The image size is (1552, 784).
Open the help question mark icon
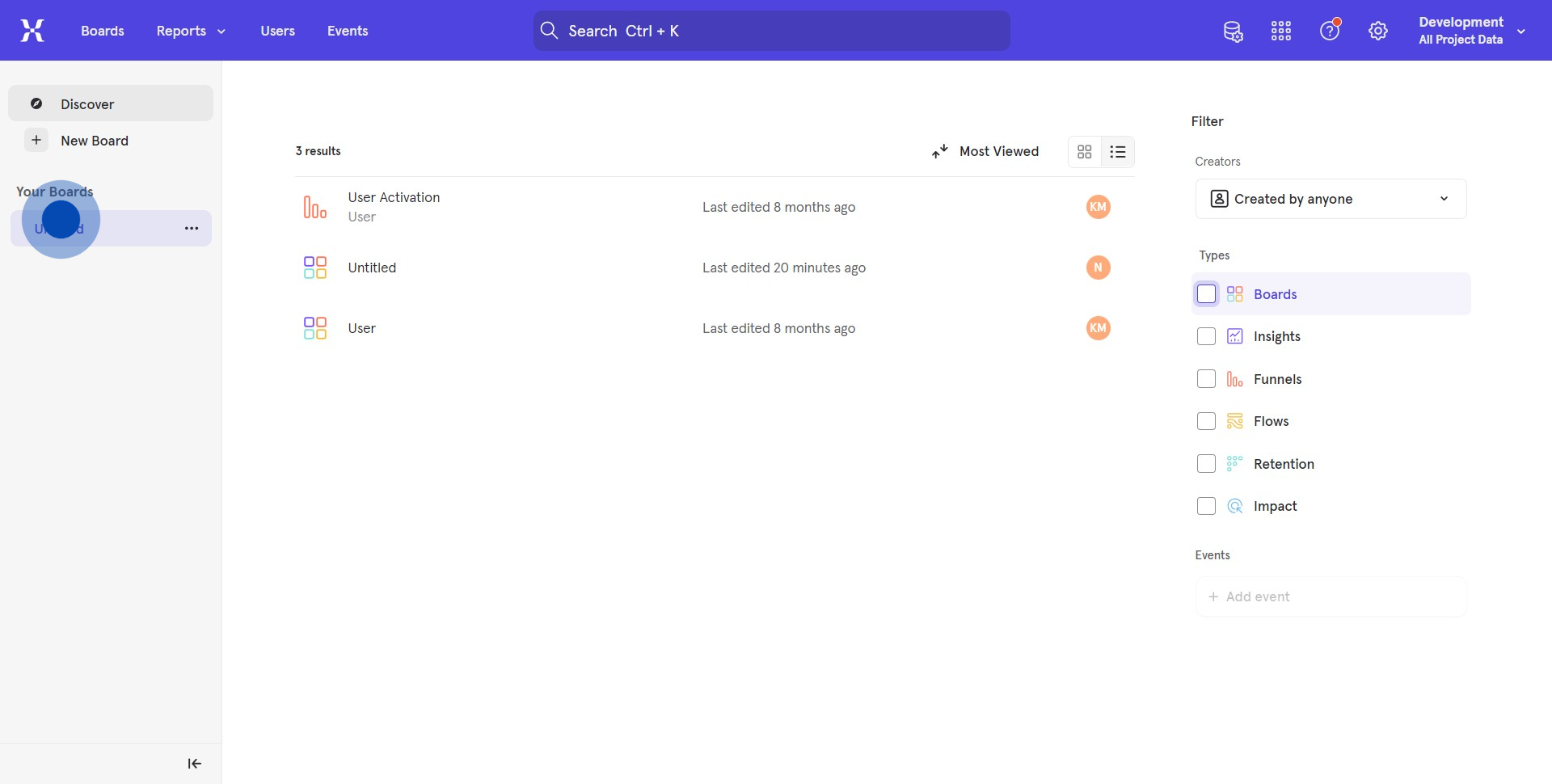1330,32
